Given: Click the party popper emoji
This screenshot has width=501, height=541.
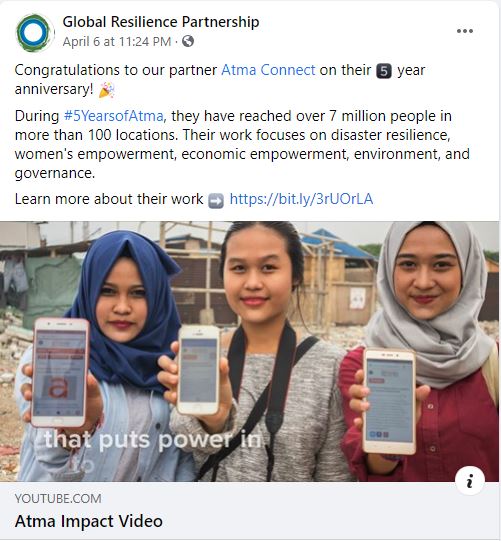Looking at the screenshot, I should (x=107, y=90).
